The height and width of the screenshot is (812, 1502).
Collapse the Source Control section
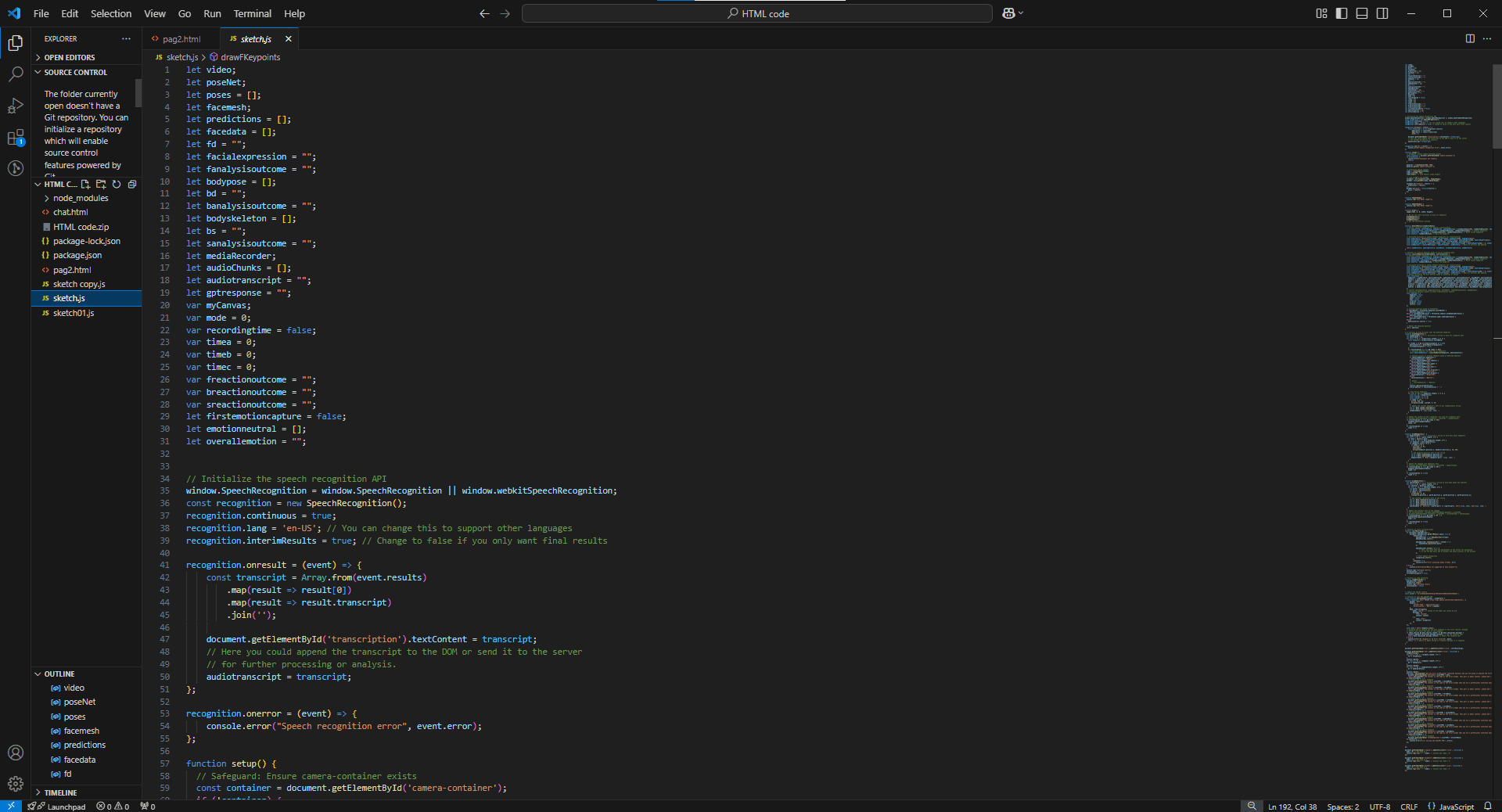click(x=86, y=72)
